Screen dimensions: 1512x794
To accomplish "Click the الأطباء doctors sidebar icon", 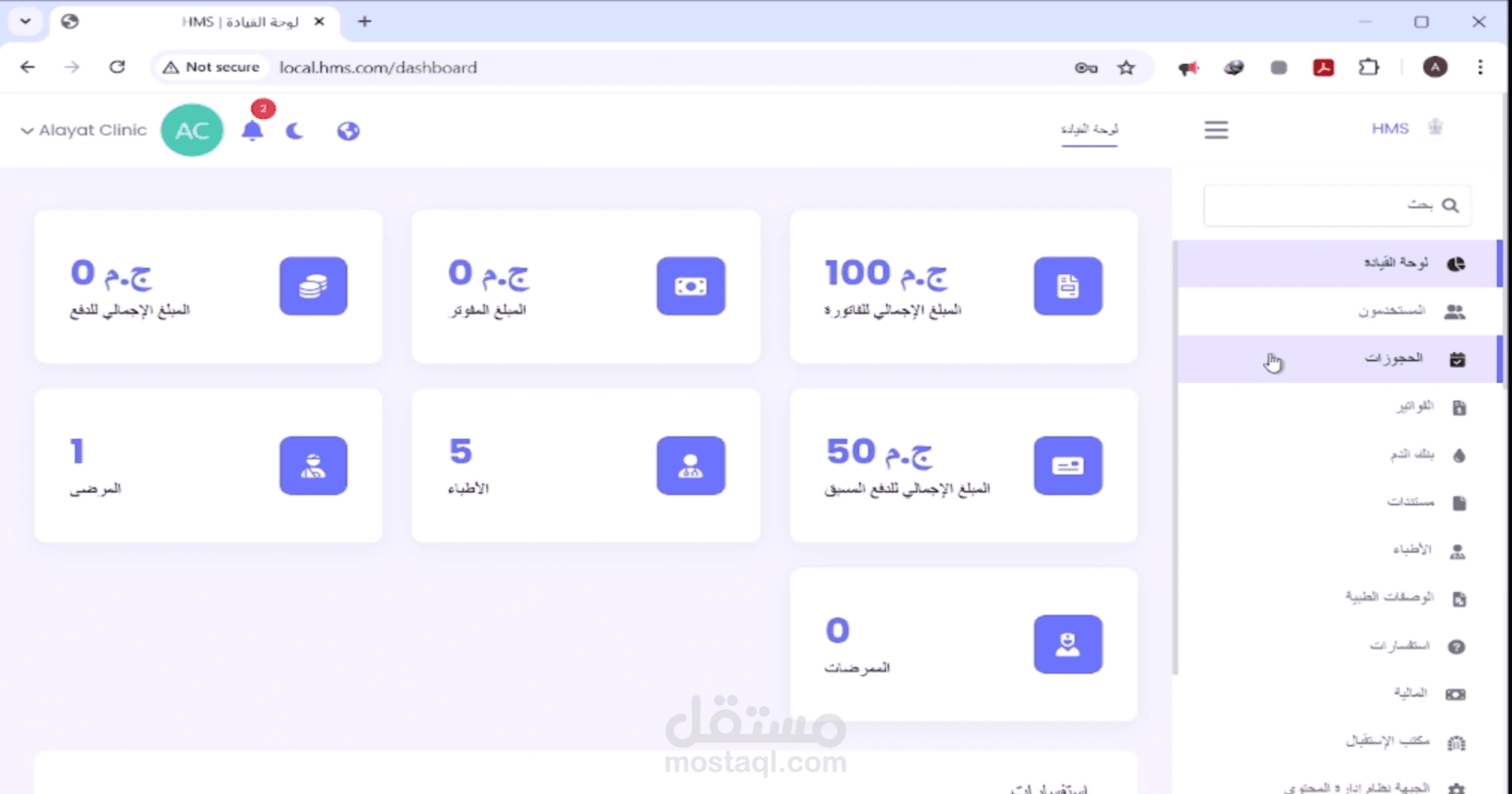I will coord(1458,551).
